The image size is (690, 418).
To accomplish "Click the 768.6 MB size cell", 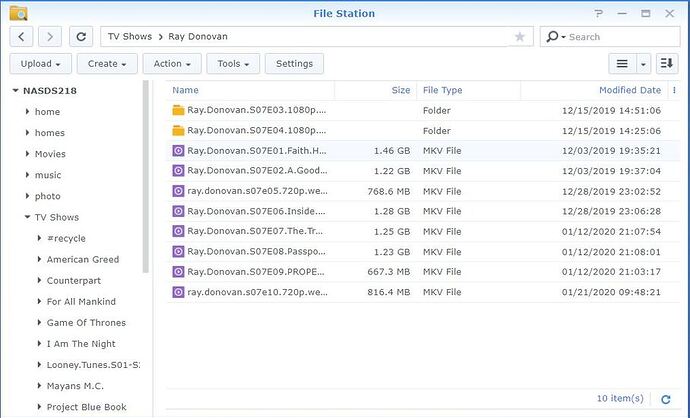I will [x=389, y=191].
